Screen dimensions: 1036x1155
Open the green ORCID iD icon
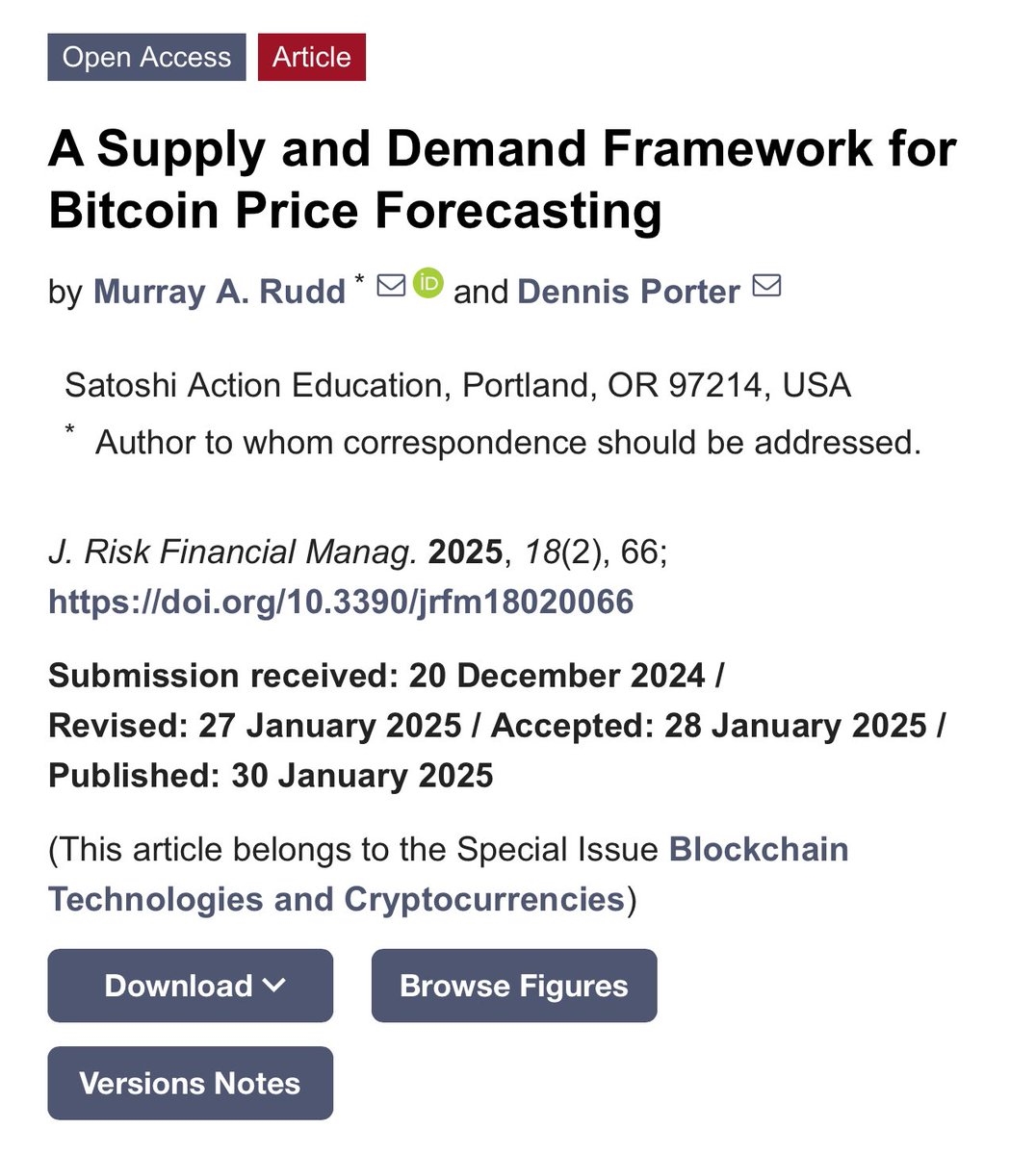(428, 283)
